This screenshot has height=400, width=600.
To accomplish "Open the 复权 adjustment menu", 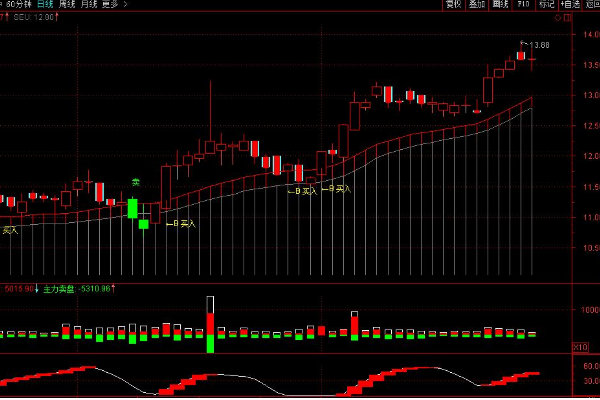I will 453,5.
